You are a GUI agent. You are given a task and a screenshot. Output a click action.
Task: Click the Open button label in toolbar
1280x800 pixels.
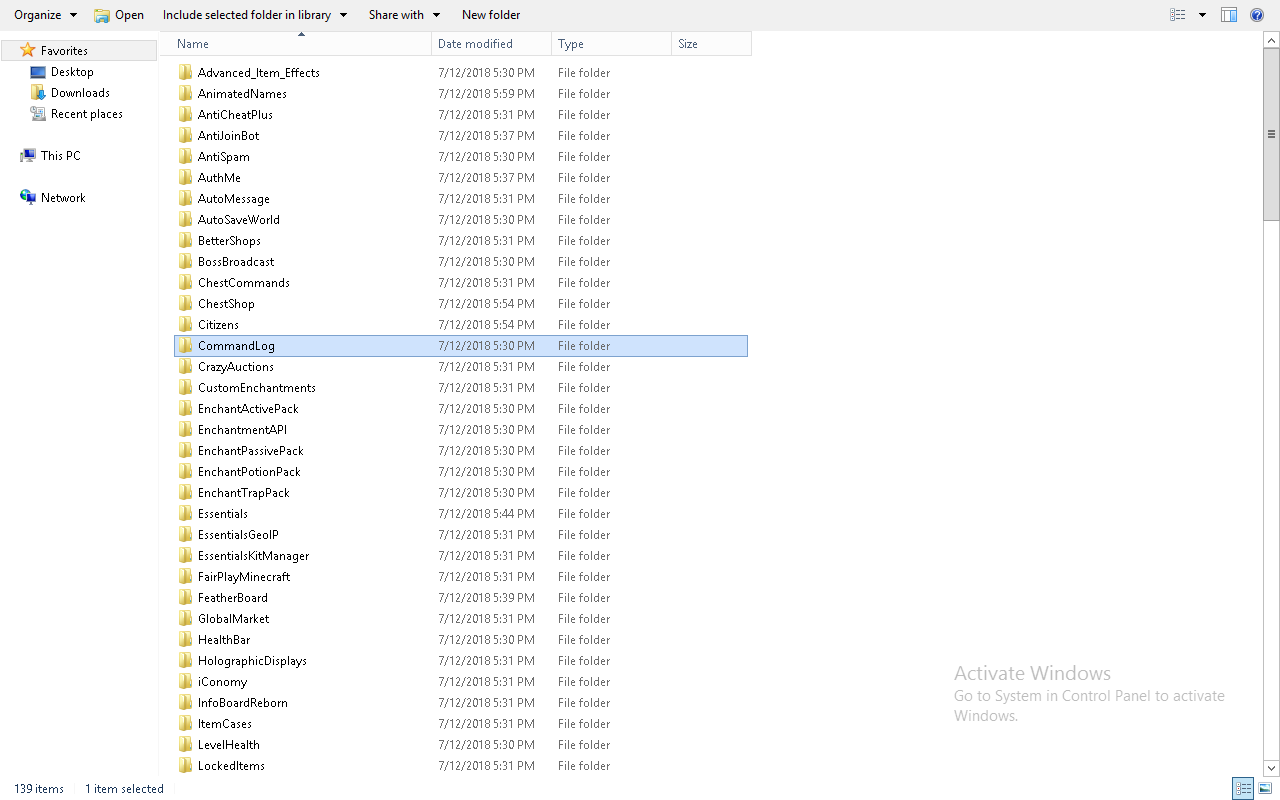pyautogui.click(x=130, y=15)
